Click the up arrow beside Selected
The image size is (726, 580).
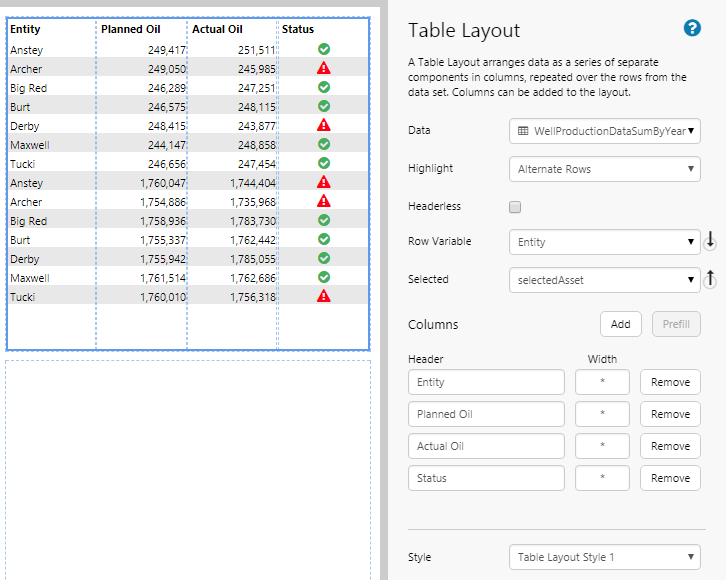pyautogui.click(x=710, y=280)
